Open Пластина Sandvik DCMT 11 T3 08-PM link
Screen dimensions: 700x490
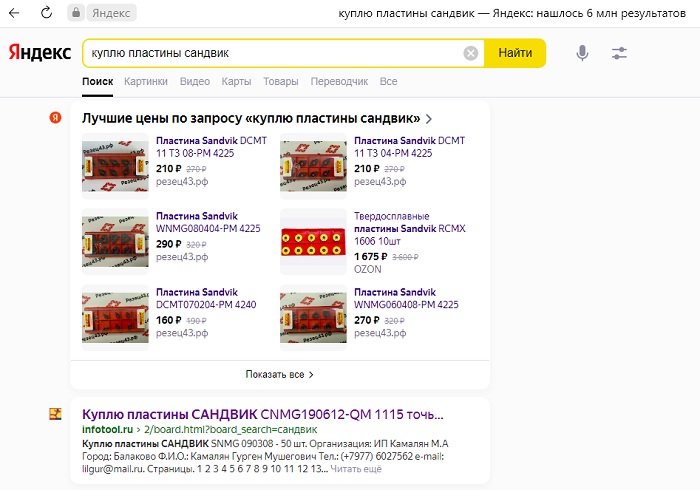[211, 147]
